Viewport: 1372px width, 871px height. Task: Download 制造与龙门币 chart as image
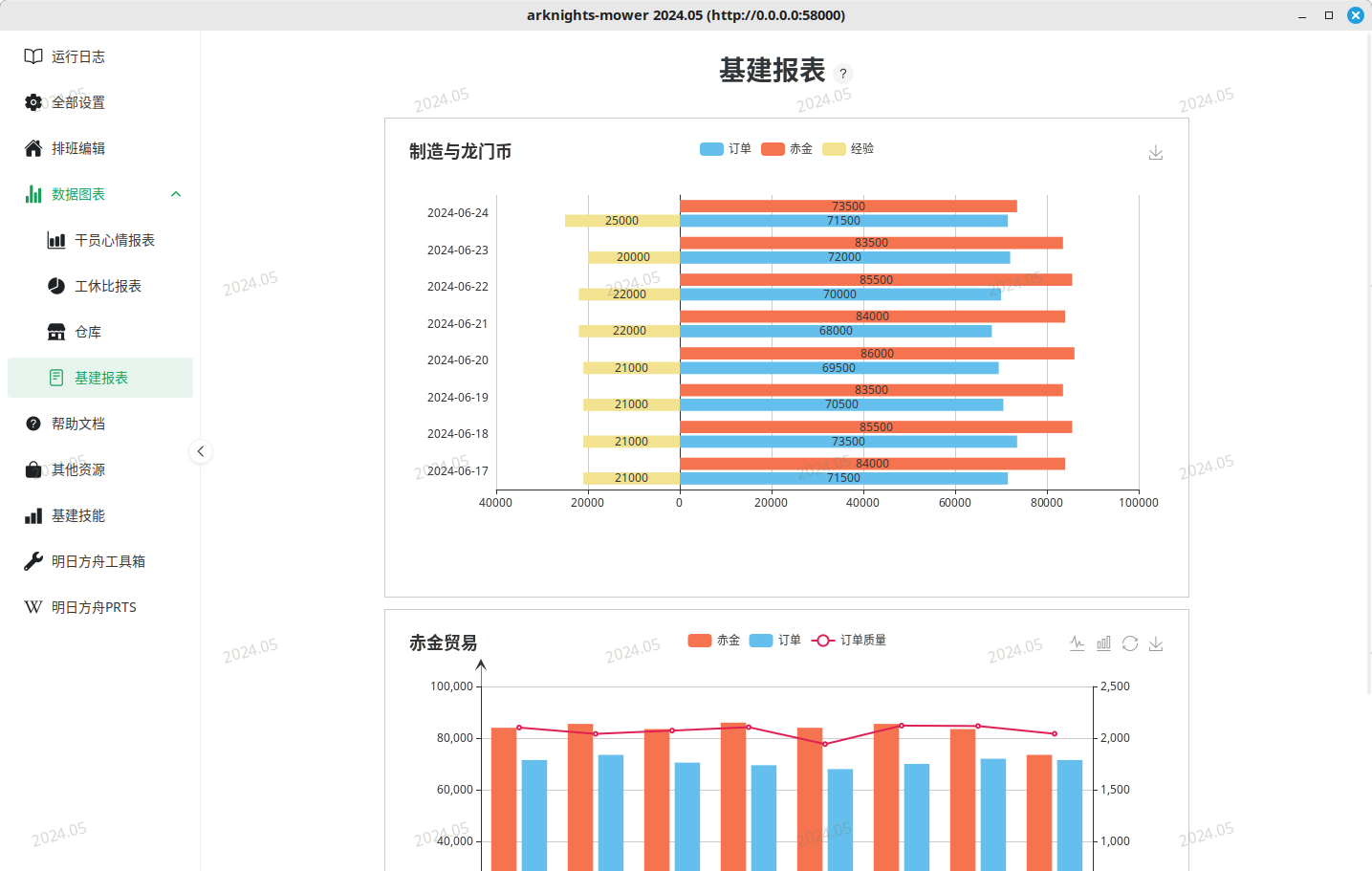pyautogui.click(x=1156, y=153)
